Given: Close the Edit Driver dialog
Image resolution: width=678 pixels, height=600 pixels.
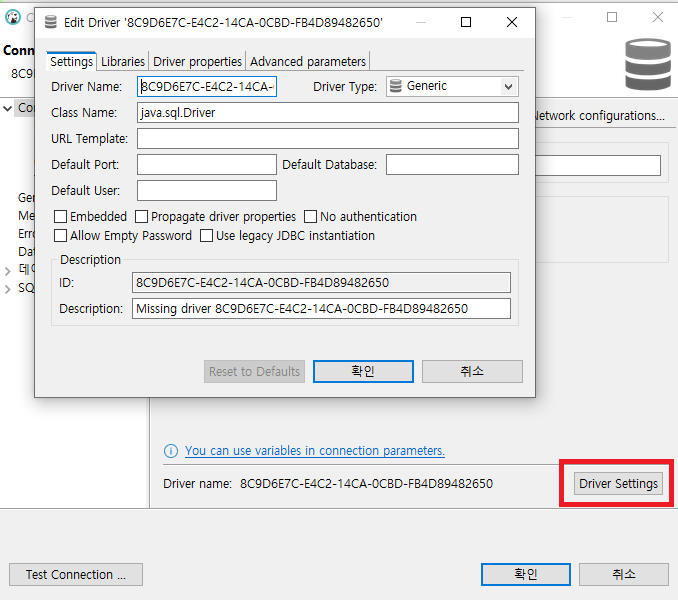Looking at the screenshot, I should coord(512,22).
